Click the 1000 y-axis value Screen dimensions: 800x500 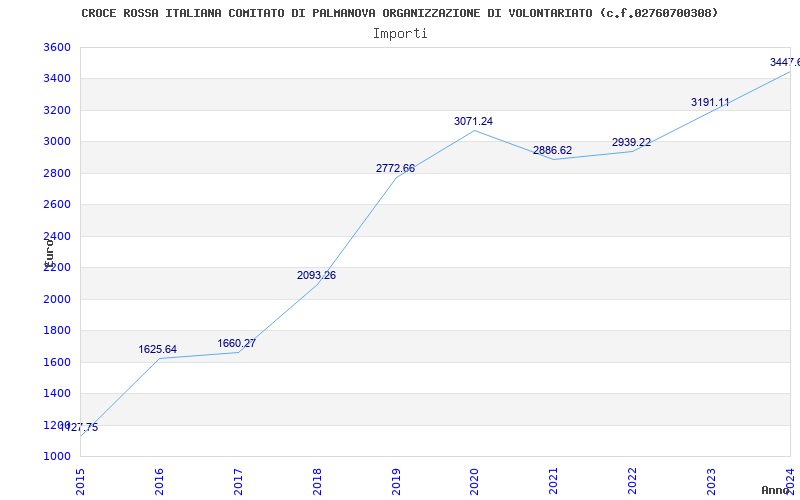click(x=57, y=456)
